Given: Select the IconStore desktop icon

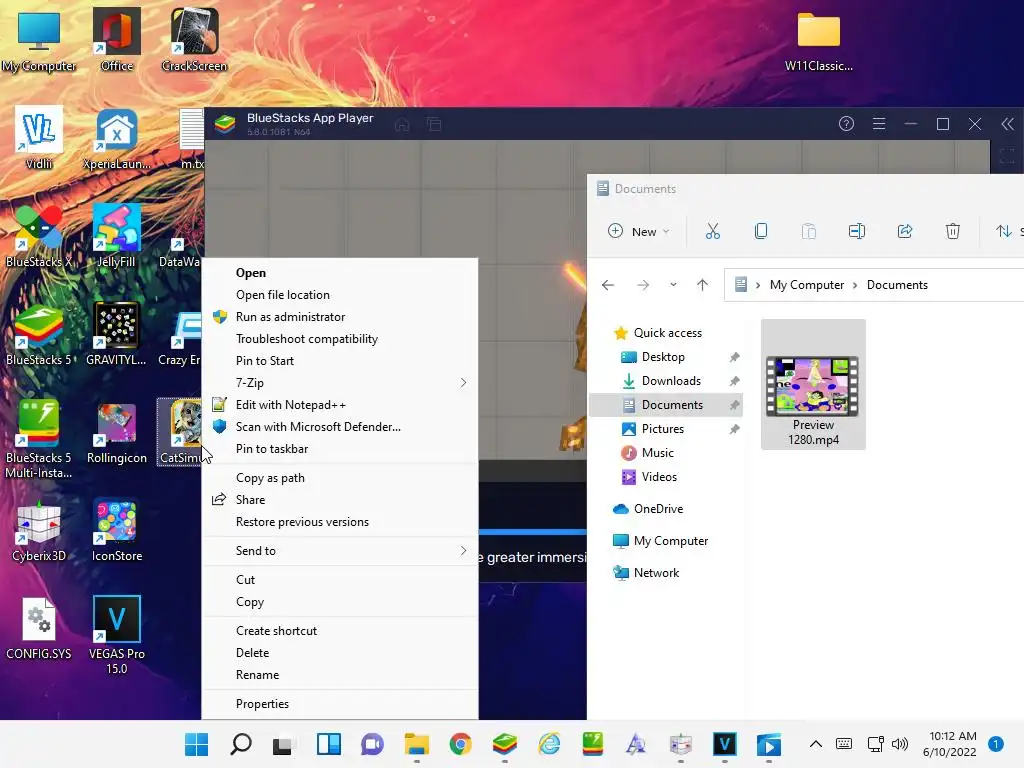Looking at the screenshot, I should click(116, 530).
